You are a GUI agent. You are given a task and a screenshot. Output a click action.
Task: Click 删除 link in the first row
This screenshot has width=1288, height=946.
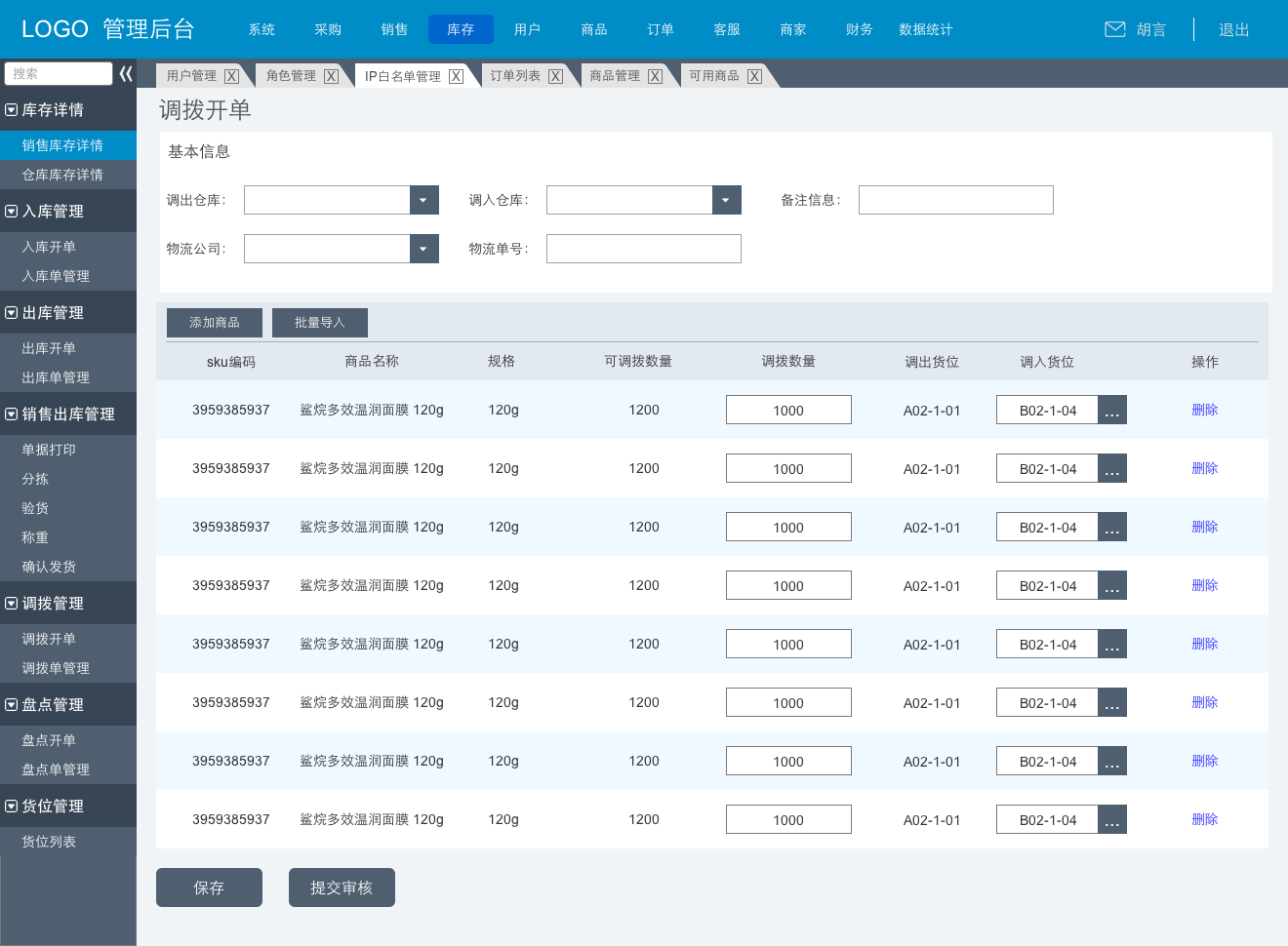click(x=1205, y=410)
